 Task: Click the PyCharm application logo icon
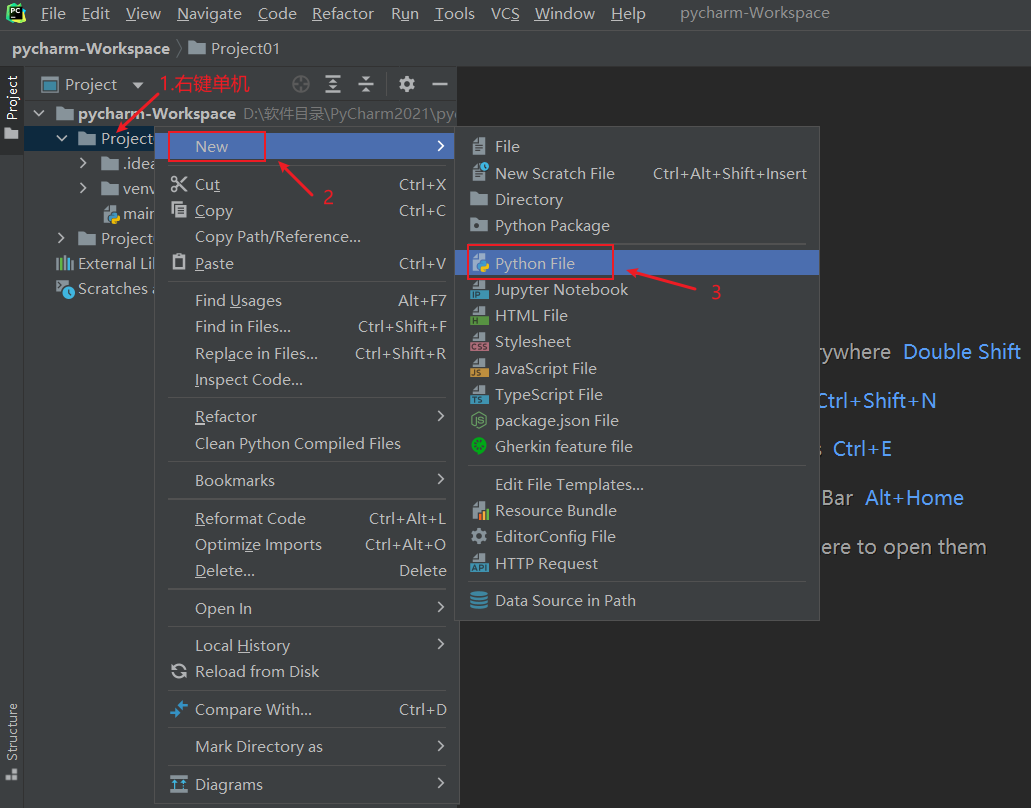(x=15, y=12)
